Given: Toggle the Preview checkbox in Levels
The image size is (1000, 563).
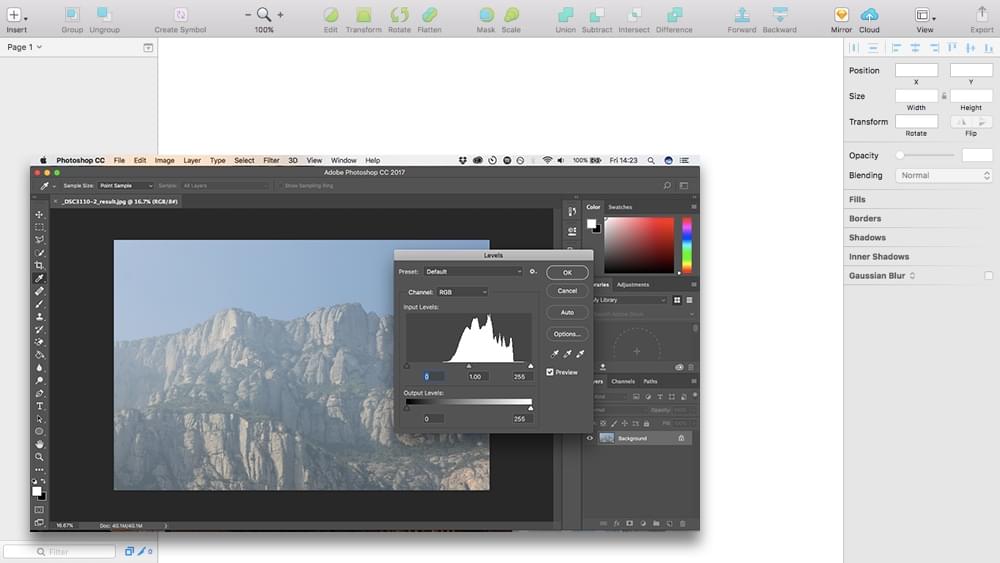Looking at the screenshot, I should tap(550, 372).
